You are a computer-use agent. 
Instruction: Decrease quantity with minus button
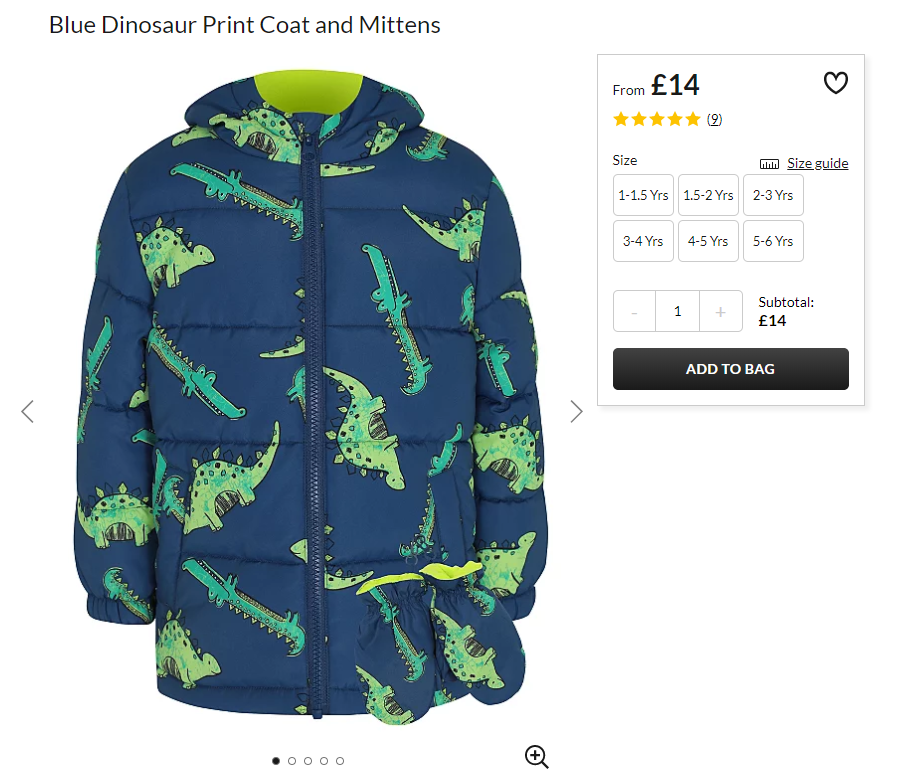[634, 311]
